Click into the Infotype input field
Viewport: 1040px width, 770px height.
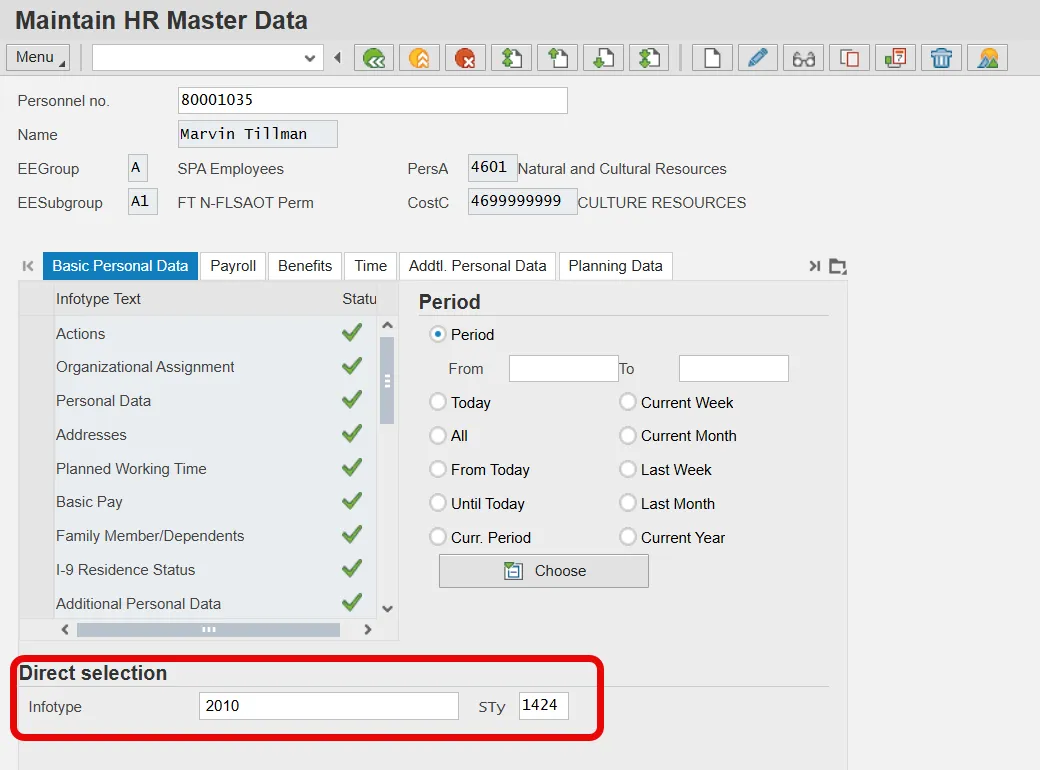tap(328, 706)
